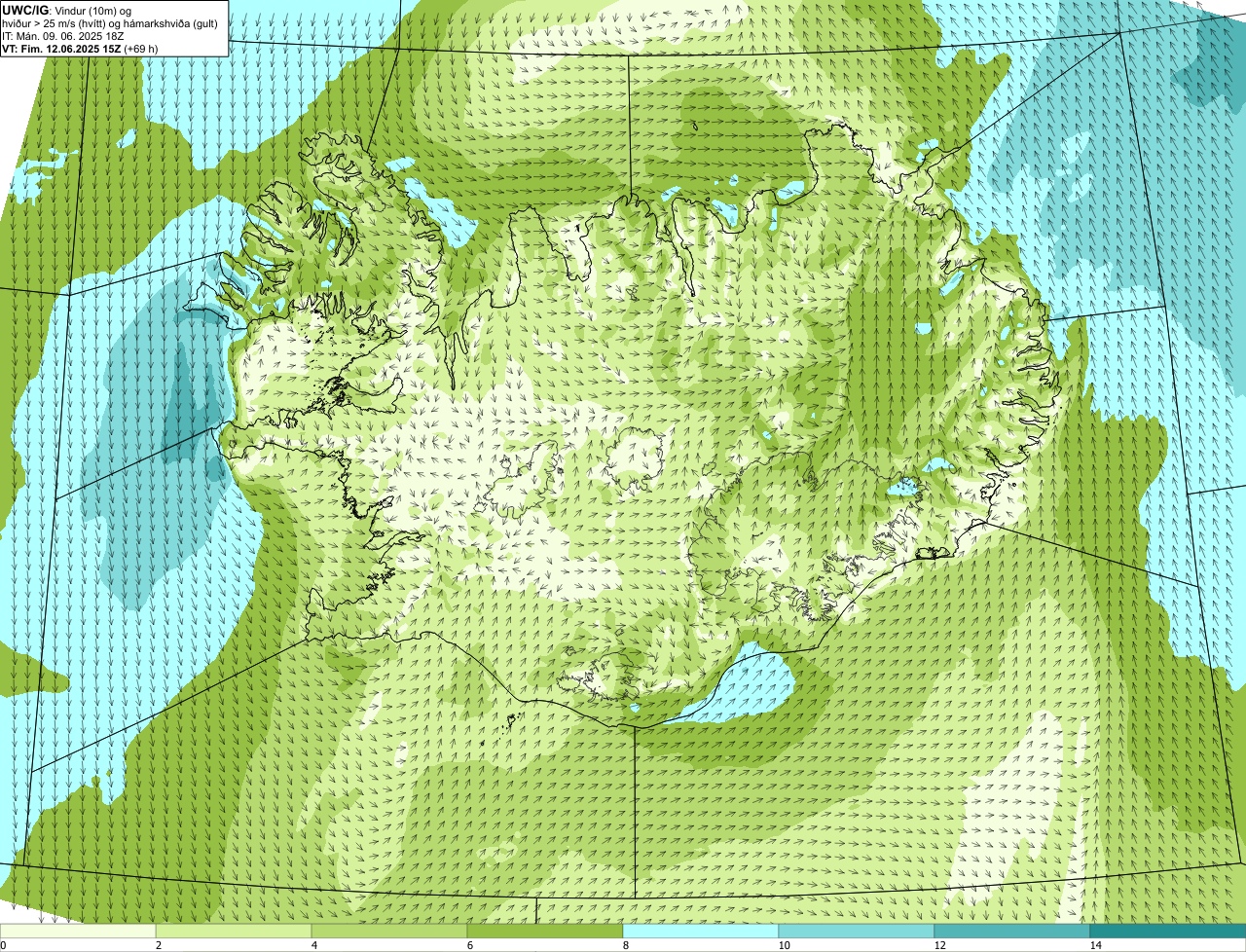Click the "IT: Mán. 09. 06. 2025 18Z" line
1246x952 pixels.
coord(62,36)
